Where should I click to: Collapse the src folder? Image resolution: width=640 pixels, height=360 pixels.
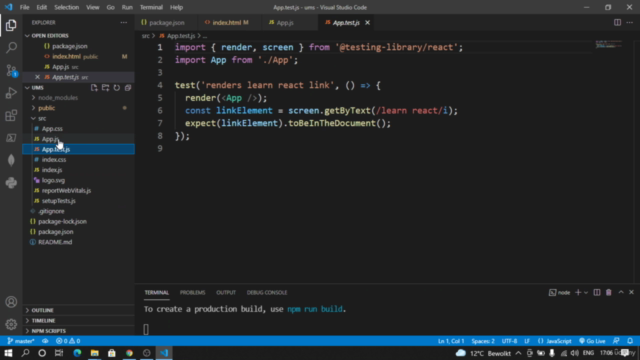pyautogui.click(x=42, y=118)
